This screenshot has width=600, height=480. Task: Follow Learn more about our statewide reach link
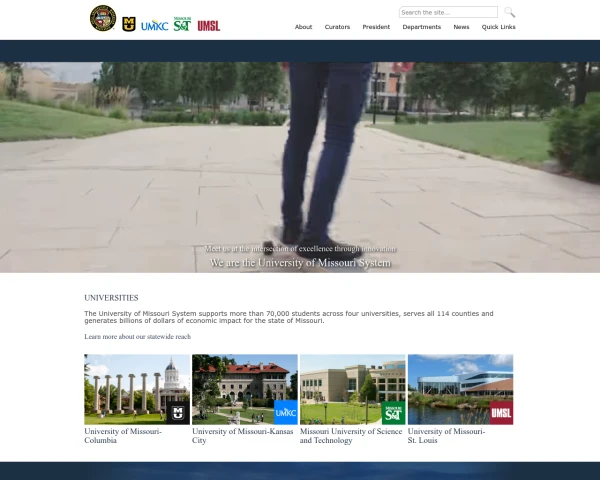[x=137, y=336]
